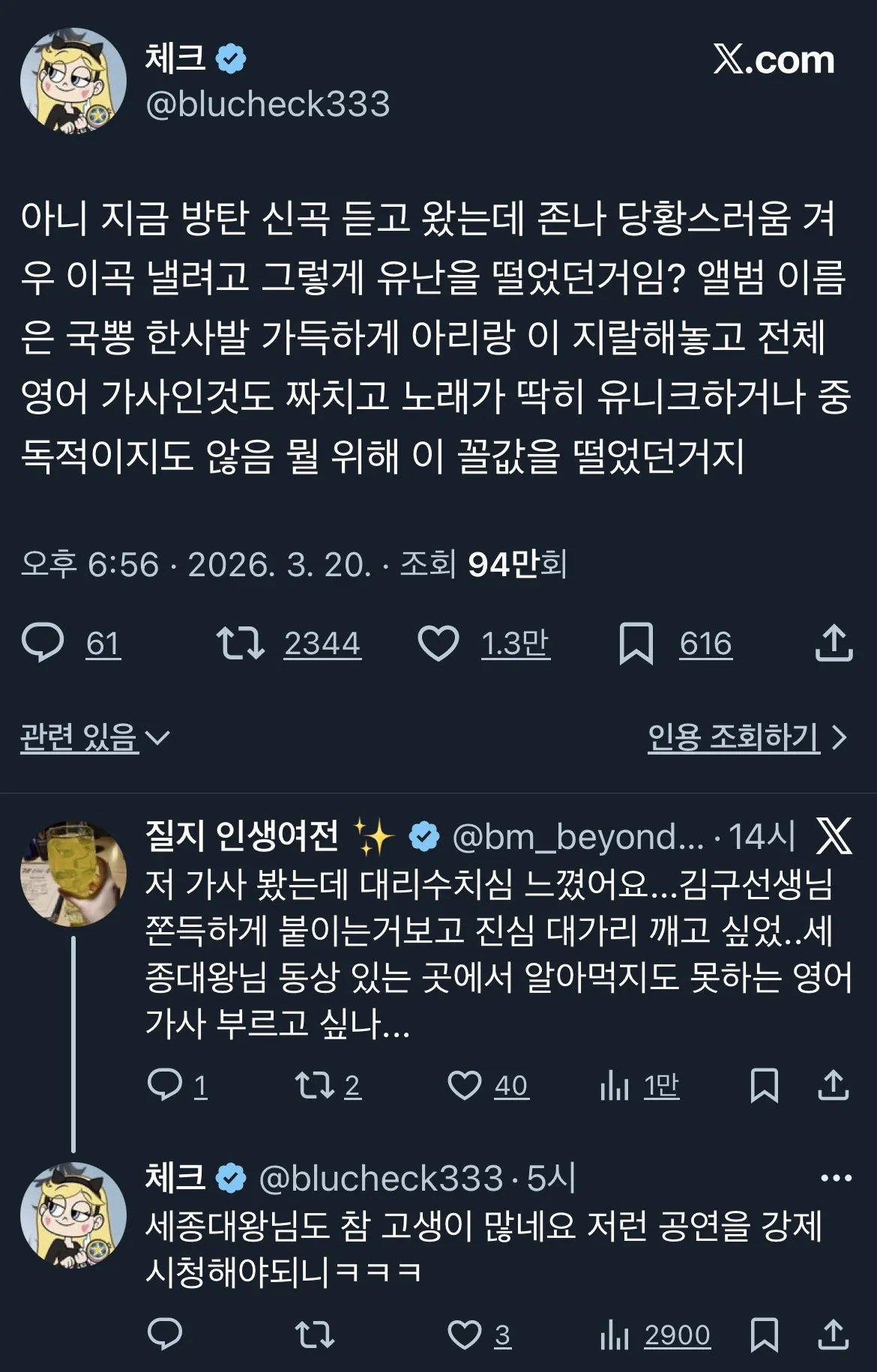Like the 질지 인생여전 comment with 40 likes
The height and width of the screenshot is (1372, 877).
coord(465,1085)
